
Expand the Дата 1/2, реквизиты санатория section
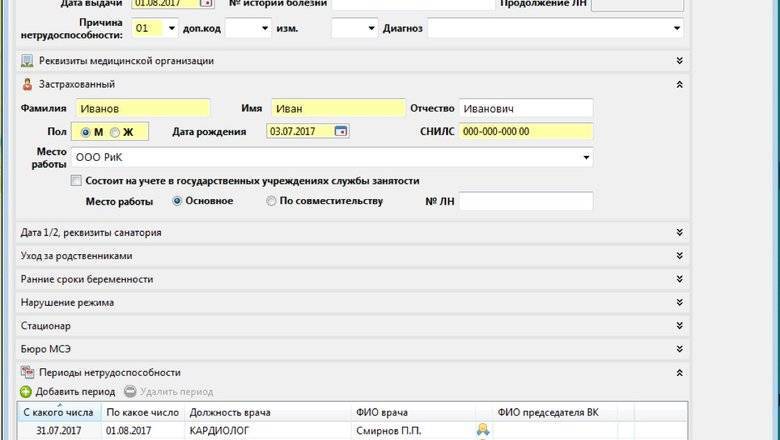[x=680, y=232]
